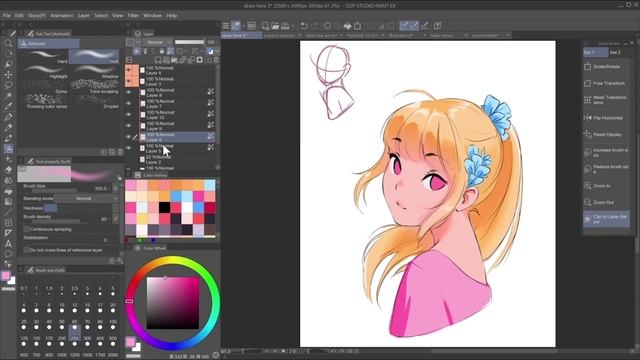Click Zoom In in Quick Access

point(606,186)
